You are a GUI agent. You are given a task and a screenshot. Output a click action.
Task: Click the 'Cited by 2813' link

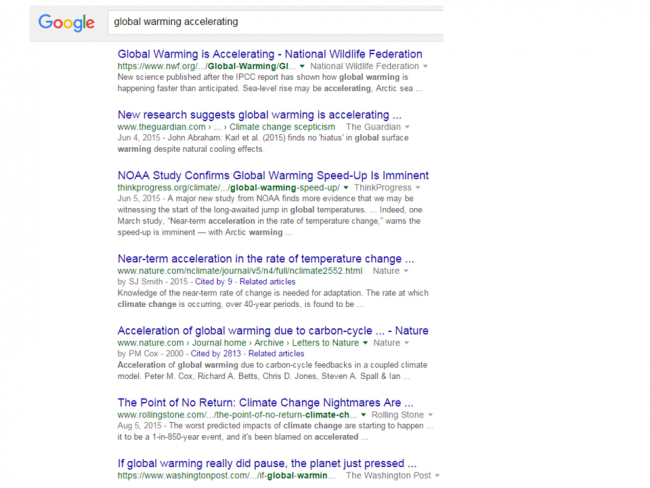click(216, 354)
